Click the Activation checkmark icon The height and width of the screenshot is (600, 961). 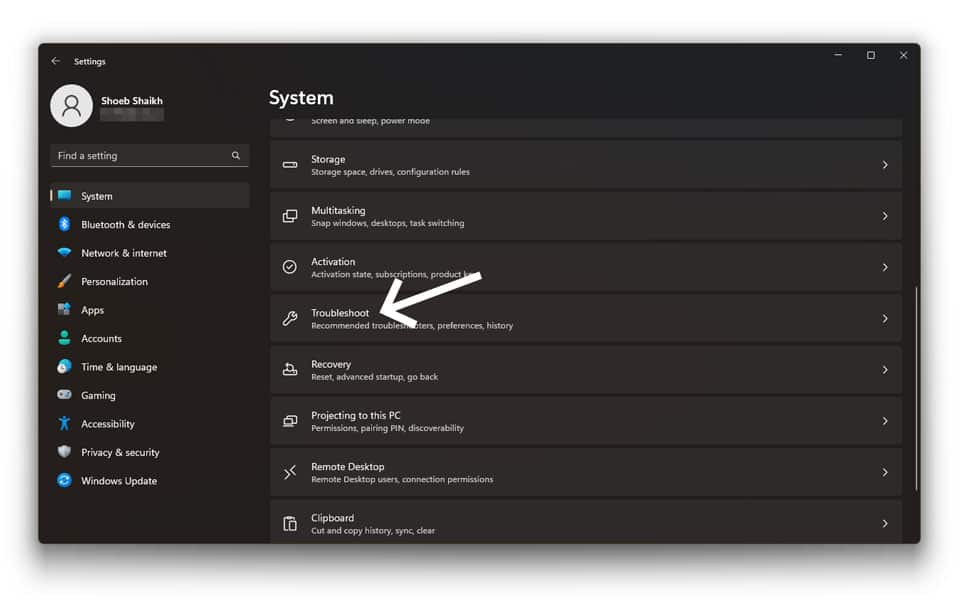point(290,267)
